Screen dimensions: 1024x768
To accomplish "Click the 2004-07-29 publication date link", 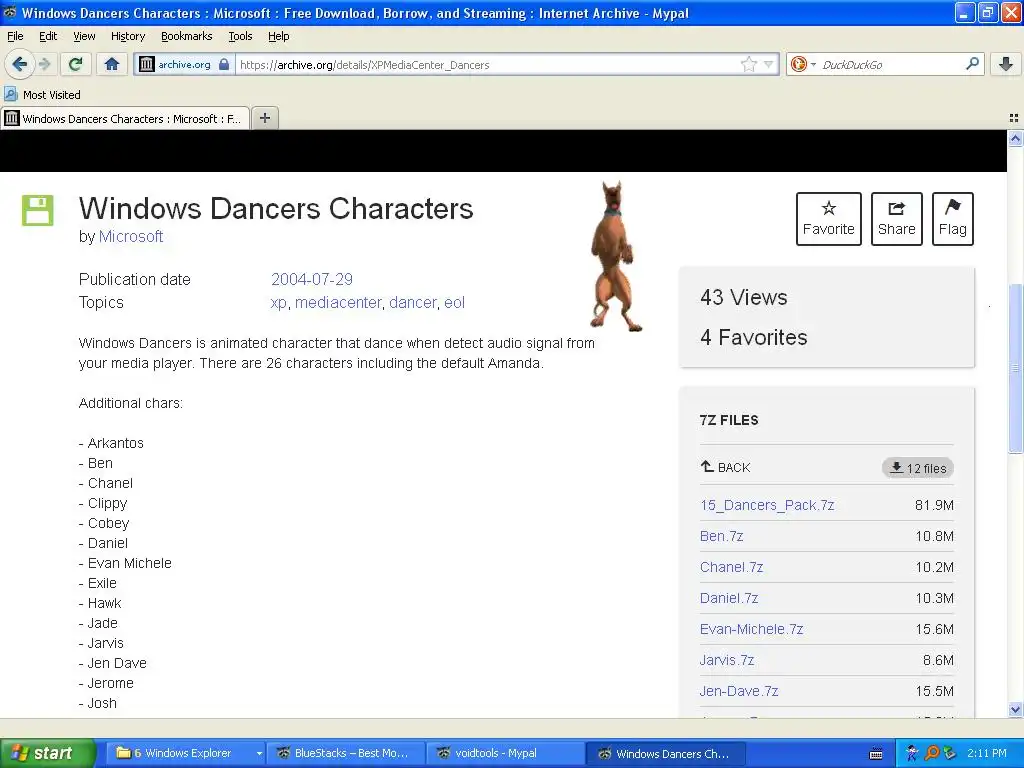I will (312, 280).
